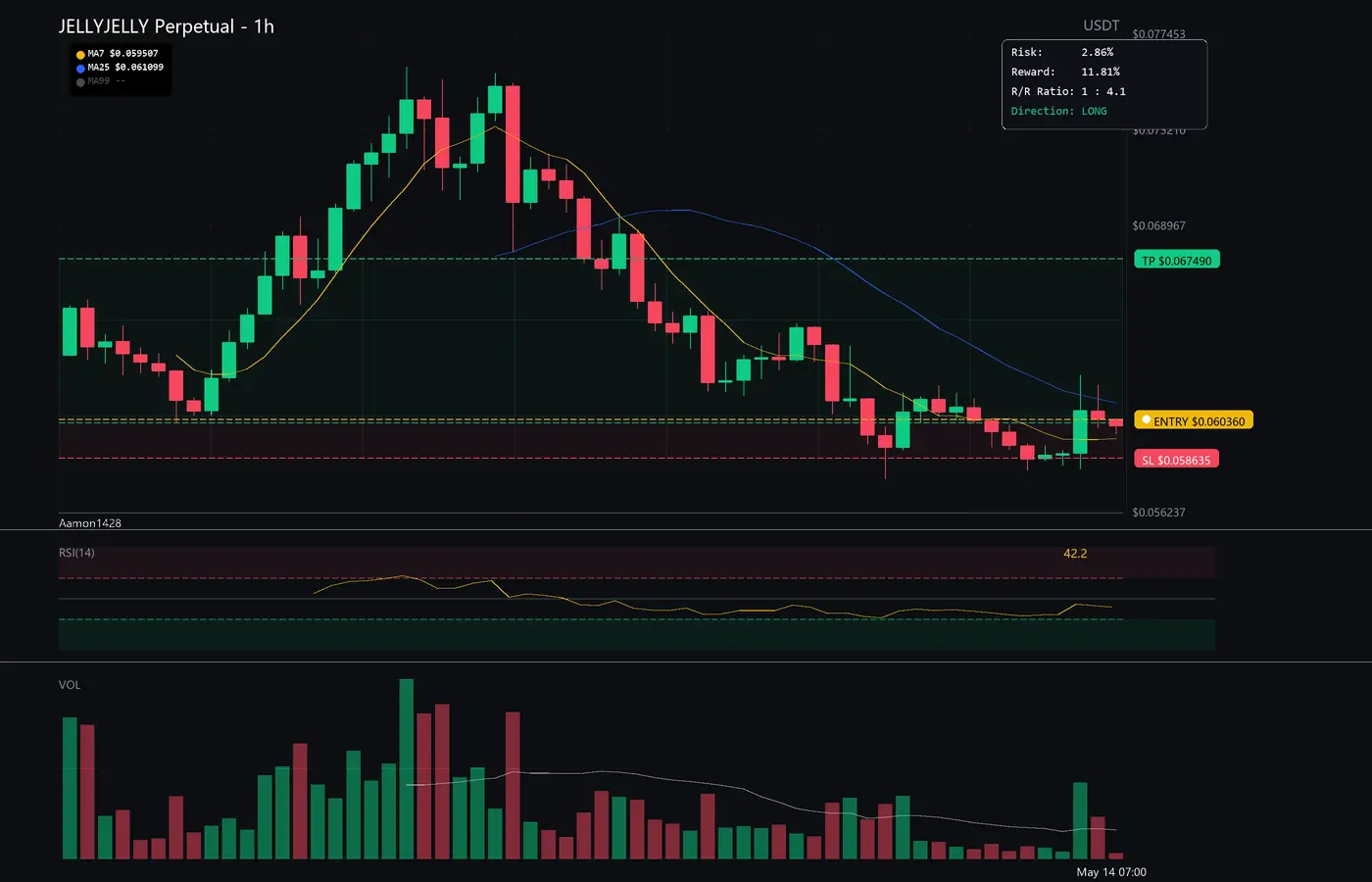This screenshot has height=882, width=1372.
Task: Click the RSI(14) indicator label
Action: 76,553
